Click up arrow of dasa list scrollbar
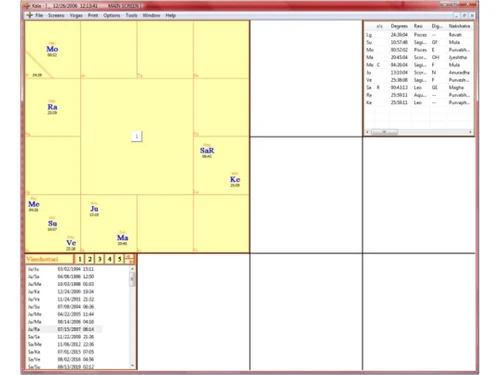The image size is (500, 375). click(x=132, y=269)
